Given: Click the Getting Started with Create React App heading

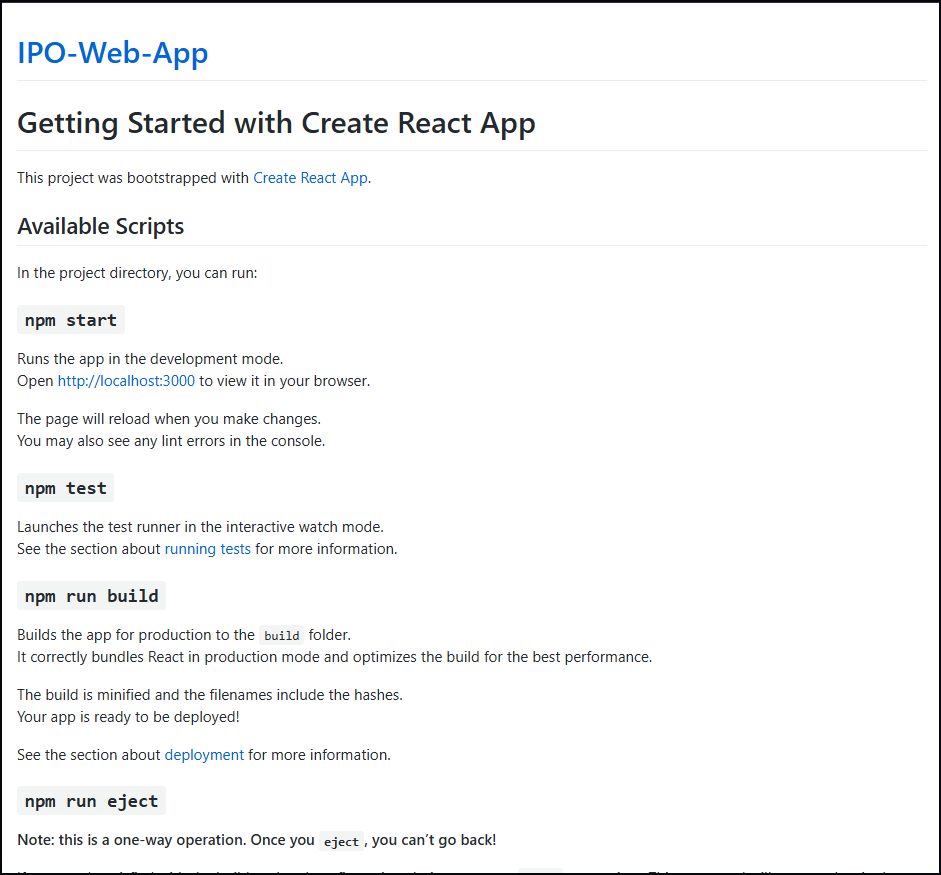Looking at the screenshot, I should click(x=276, y=124).
